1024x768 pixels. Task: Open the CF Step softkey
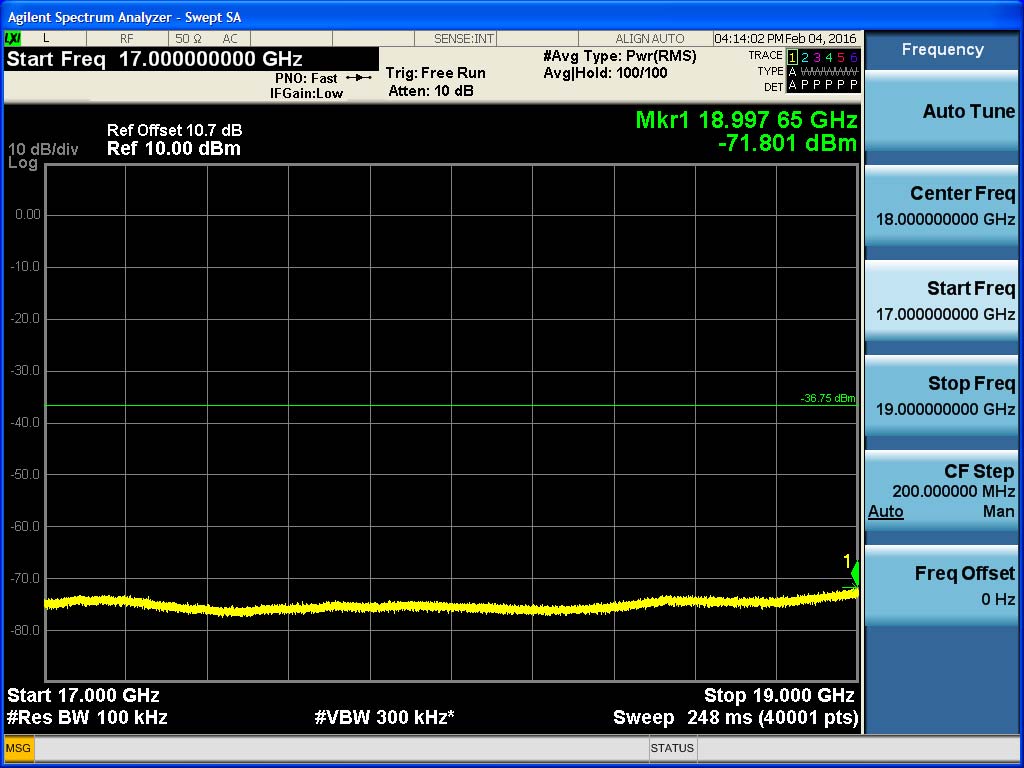point(941,490)
